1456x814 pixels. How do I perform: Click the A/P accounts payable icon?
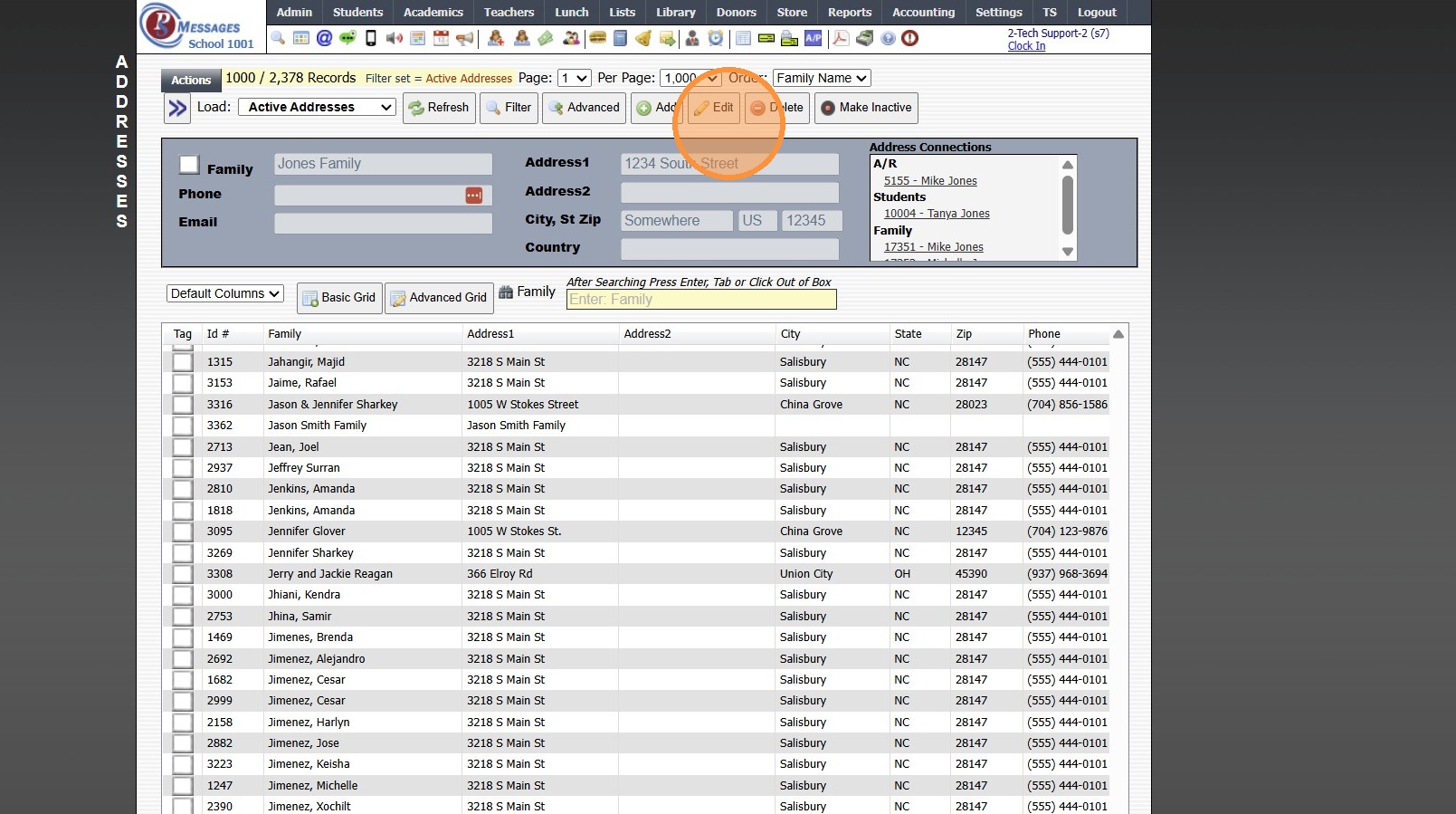pos(814,38)
